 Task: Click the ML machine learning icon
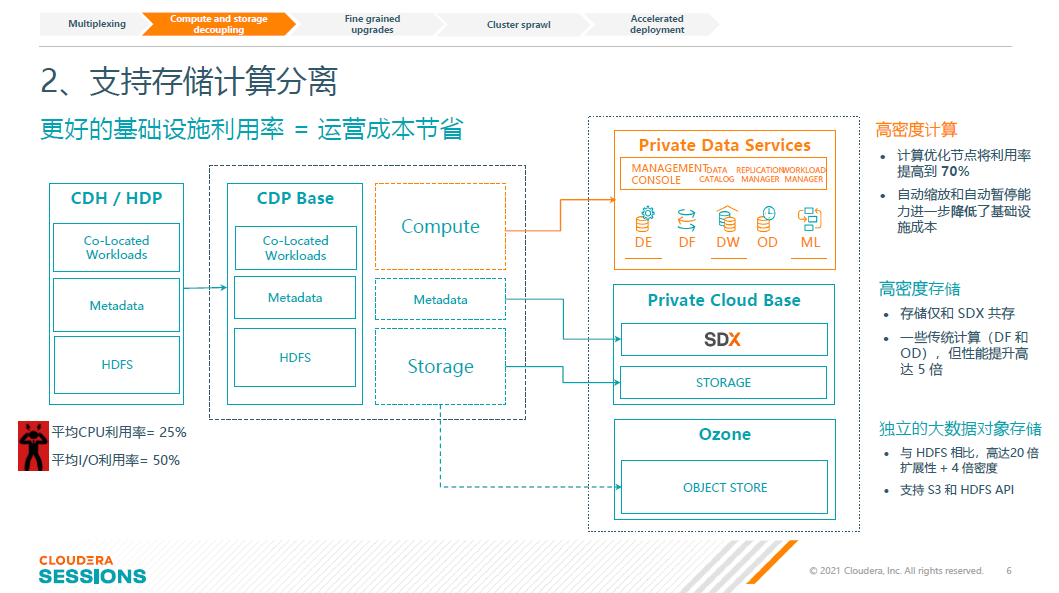coord(810,220)
